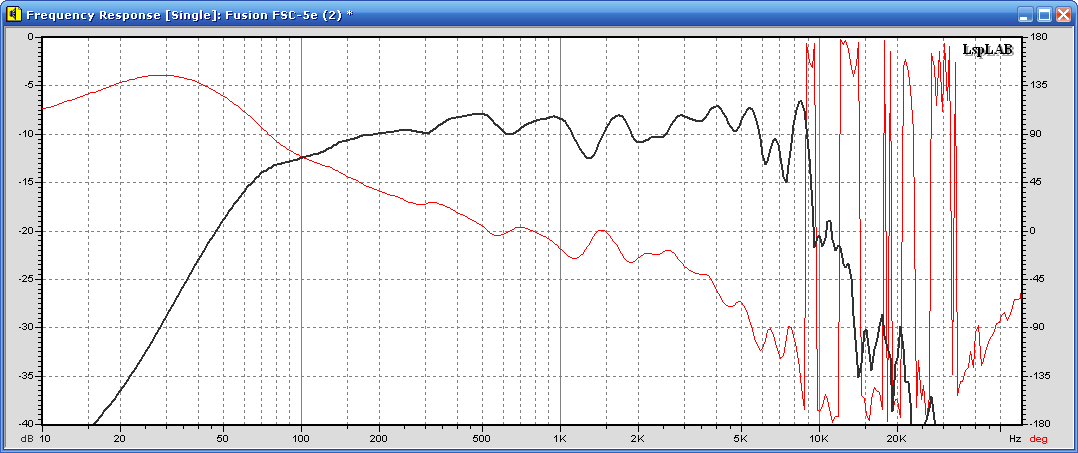Click the 135 degree phase axis label
1078x453 pixels.
point(1037,85)
